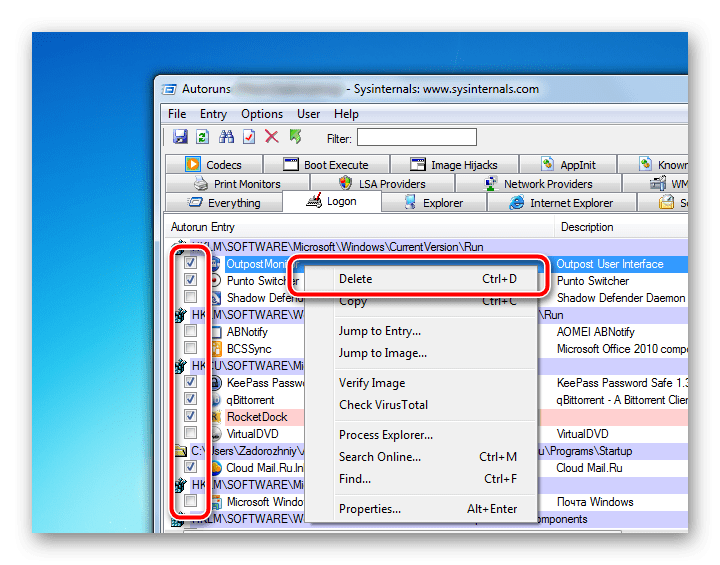Enable the VirtualDVD checkbox

[x=190, y=432]
